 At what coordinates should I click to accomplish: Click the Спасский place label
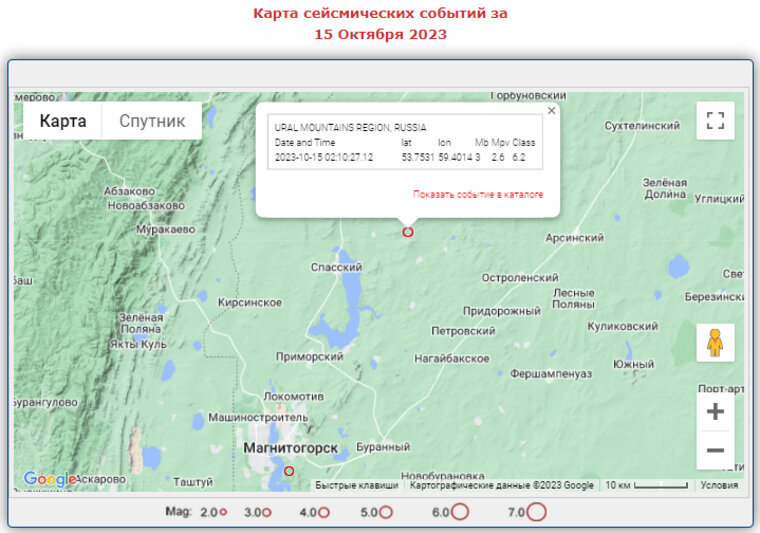coord(336,267)
